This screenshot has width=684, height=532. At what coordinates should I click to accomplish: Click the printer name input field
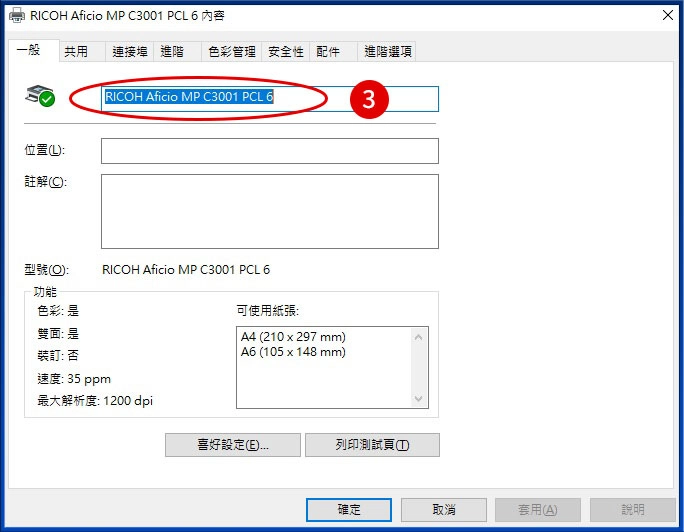coord(270,99)
